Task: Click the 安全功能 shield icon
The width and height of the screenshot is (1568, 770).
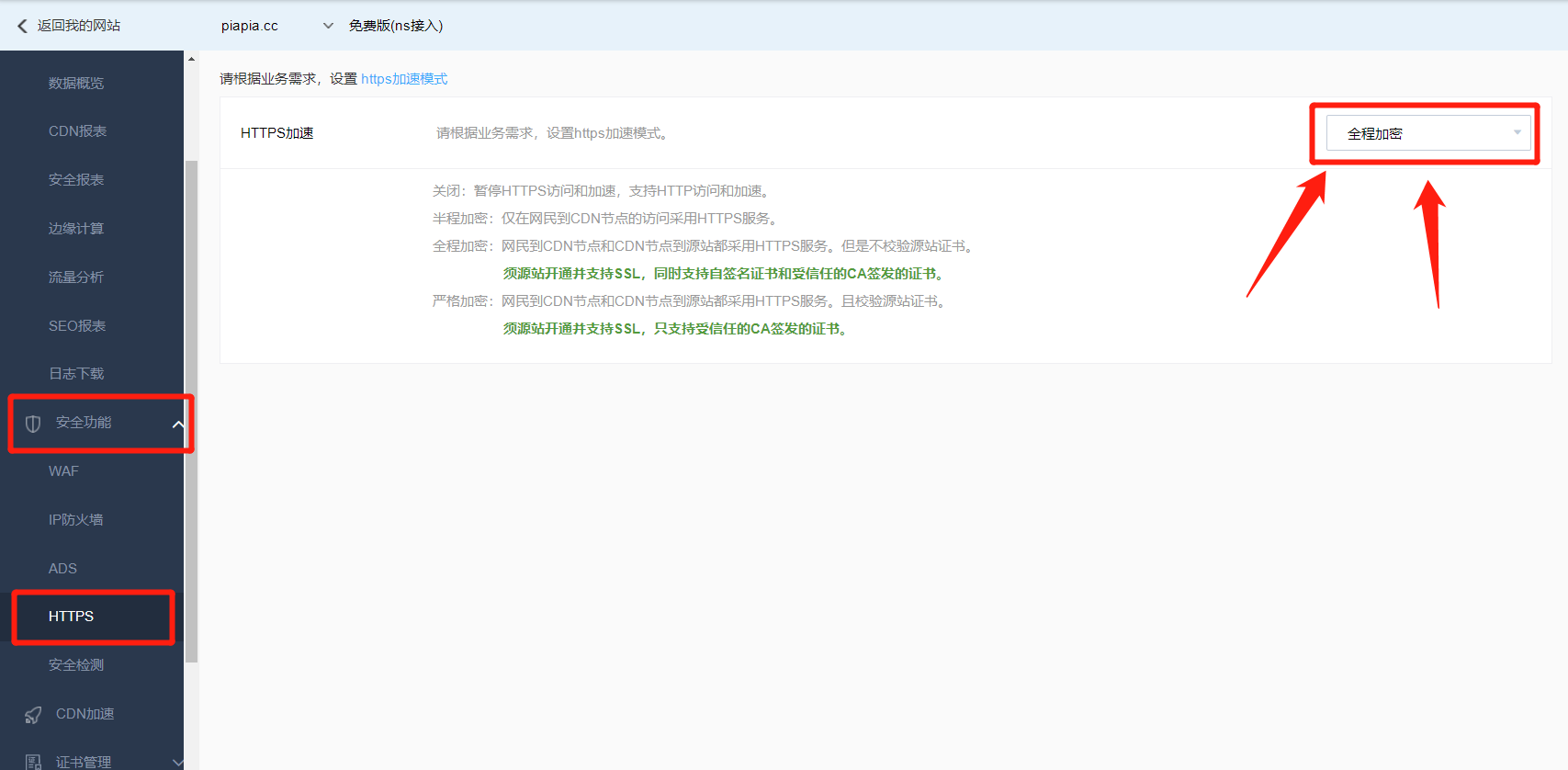Action: pyautogui.click(x=33, y=424)
